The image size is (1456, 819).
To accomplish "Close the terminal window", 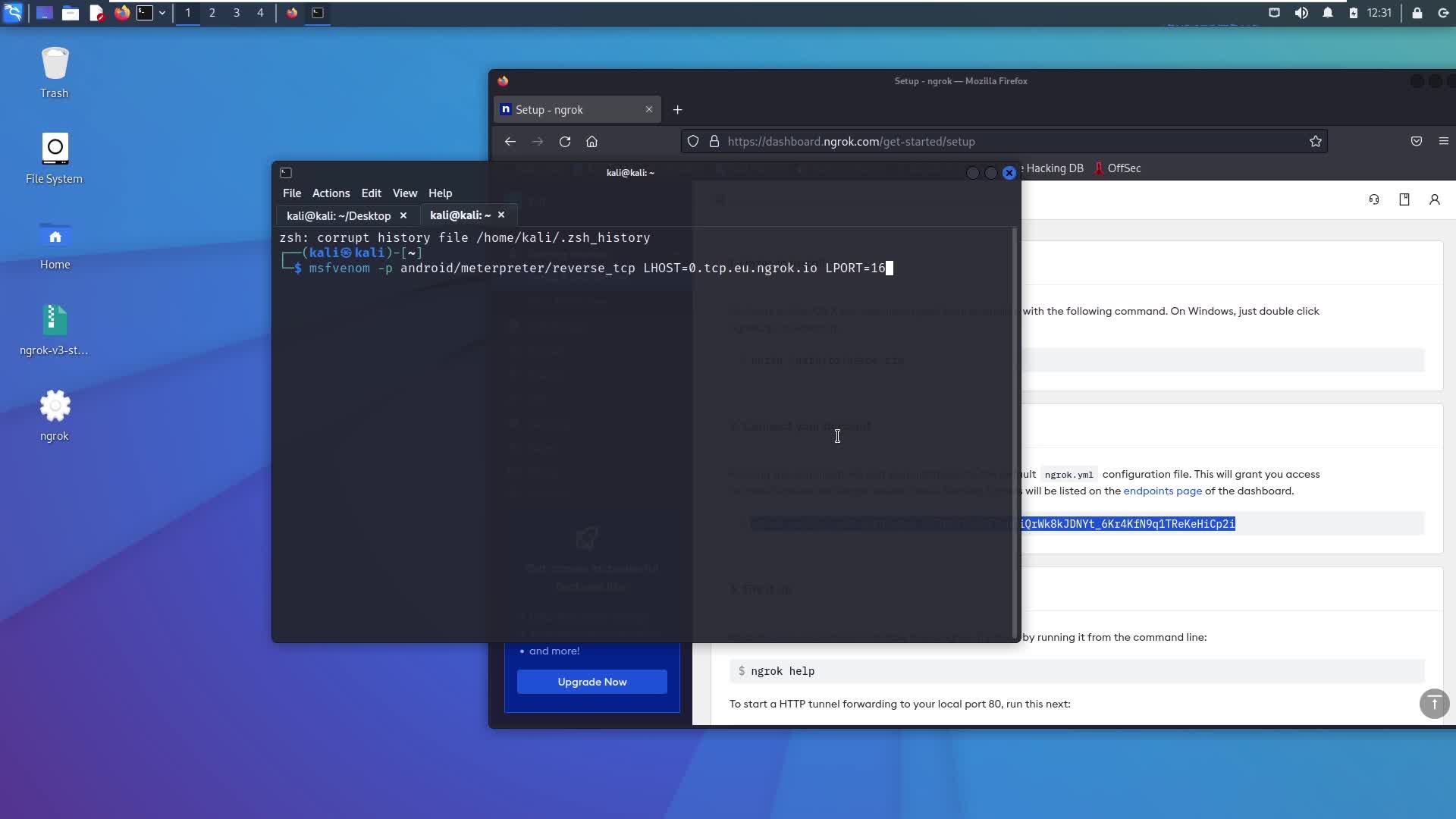I will [1009, 173].
